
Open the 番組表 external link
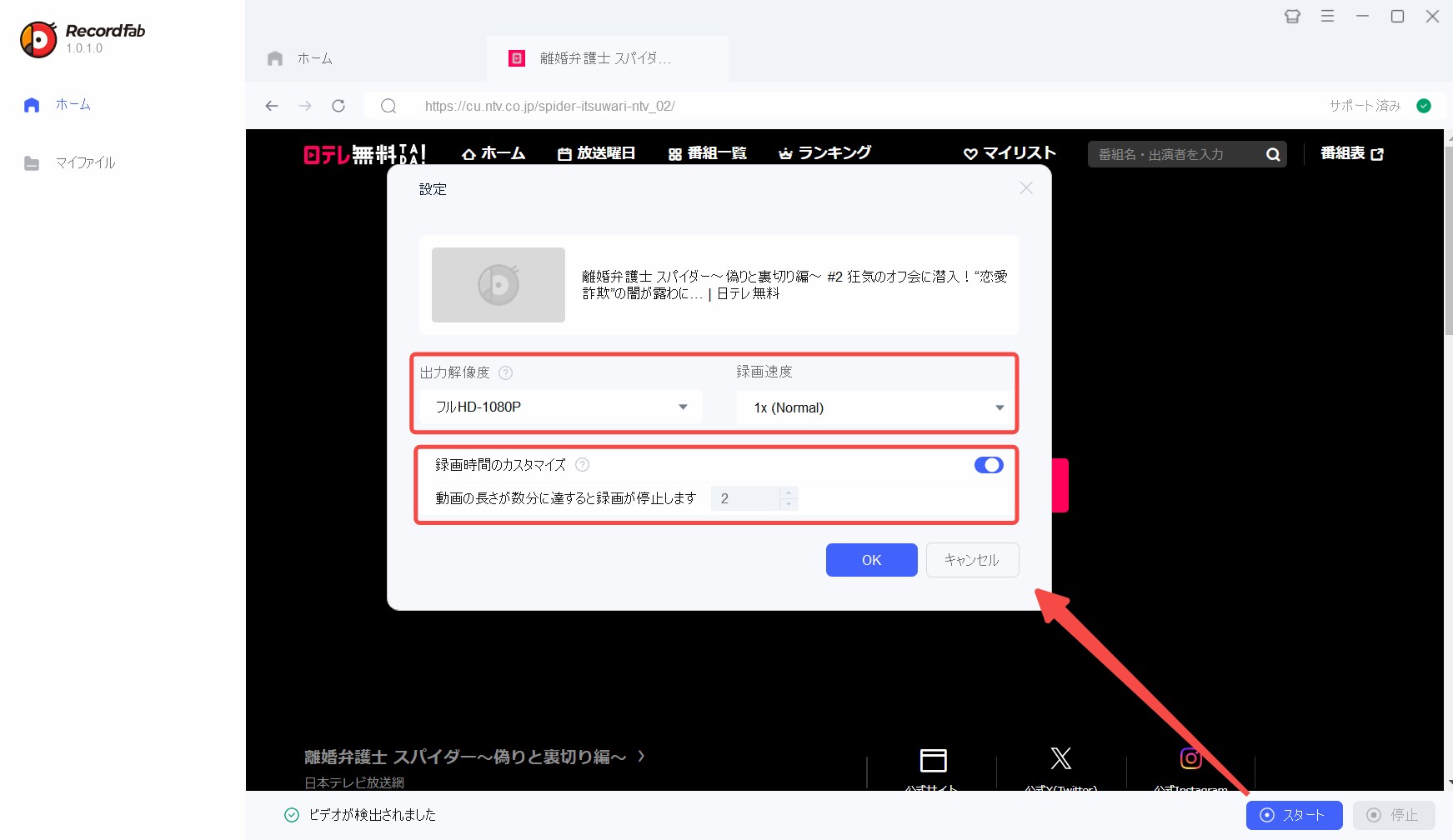click(1352, 153)
